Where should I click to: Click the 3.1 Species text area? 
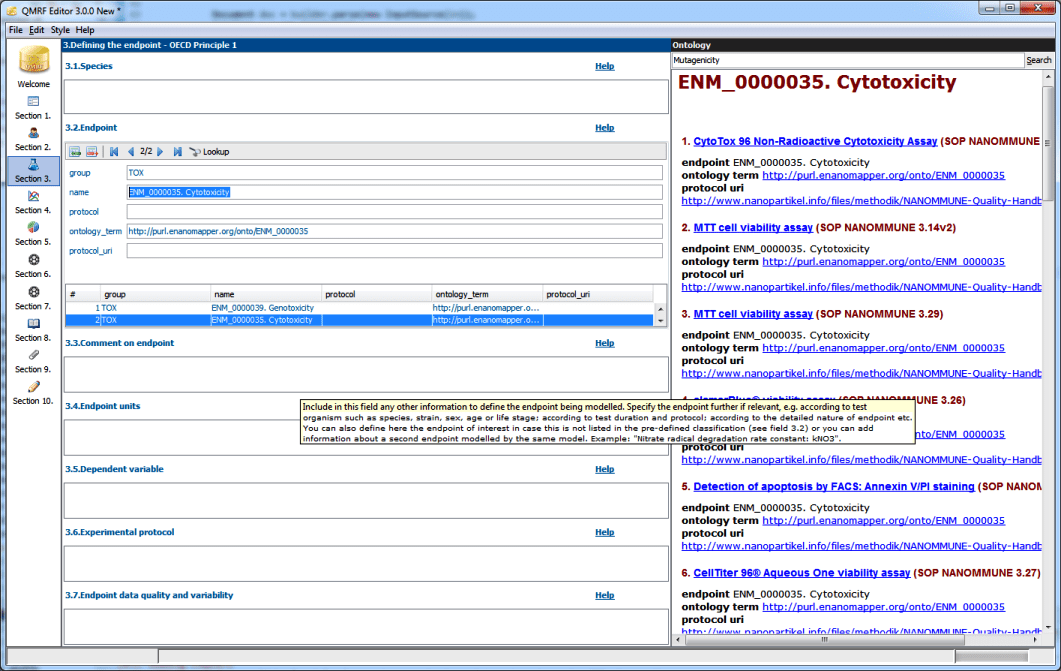pos(366,97)
